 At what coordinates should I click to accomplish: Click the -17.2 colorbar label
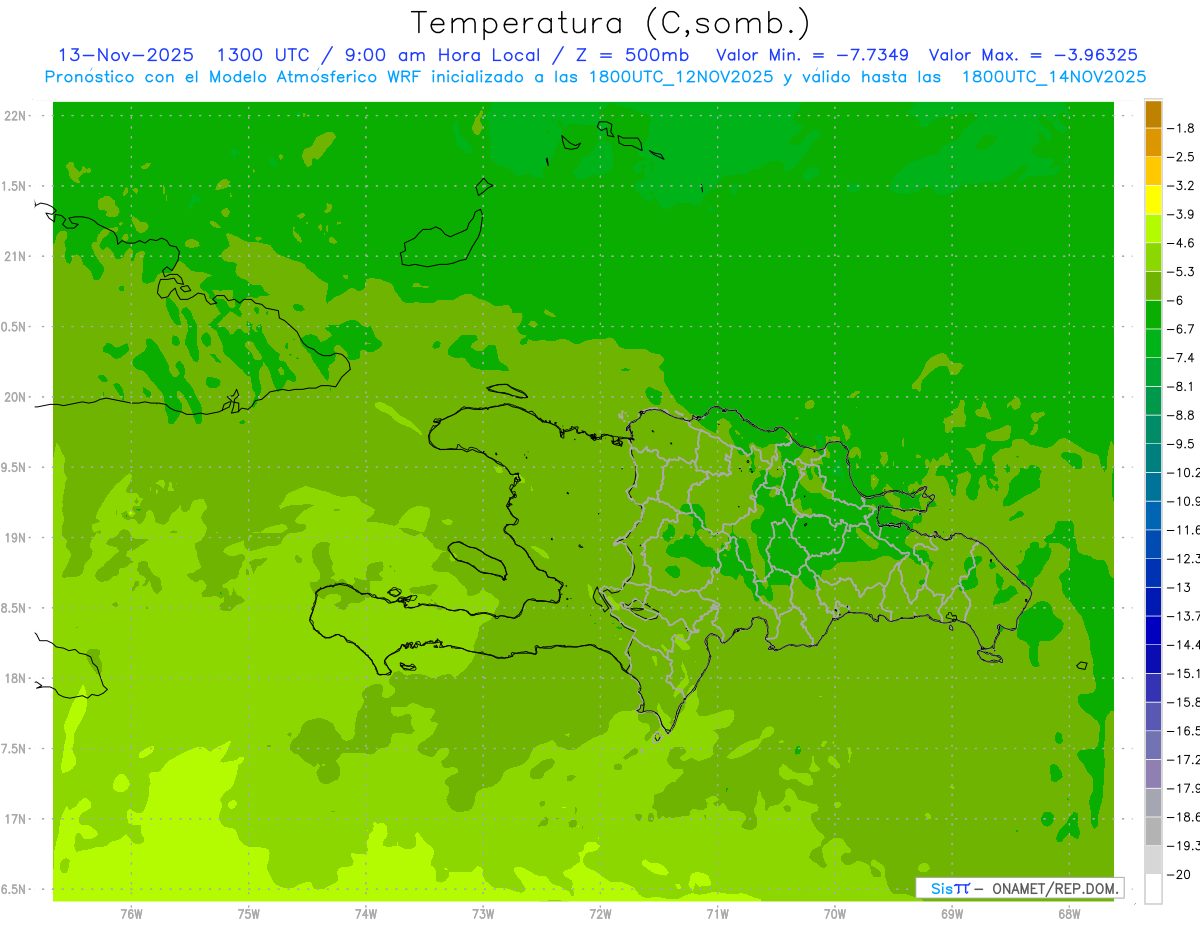coord(1185,760)
